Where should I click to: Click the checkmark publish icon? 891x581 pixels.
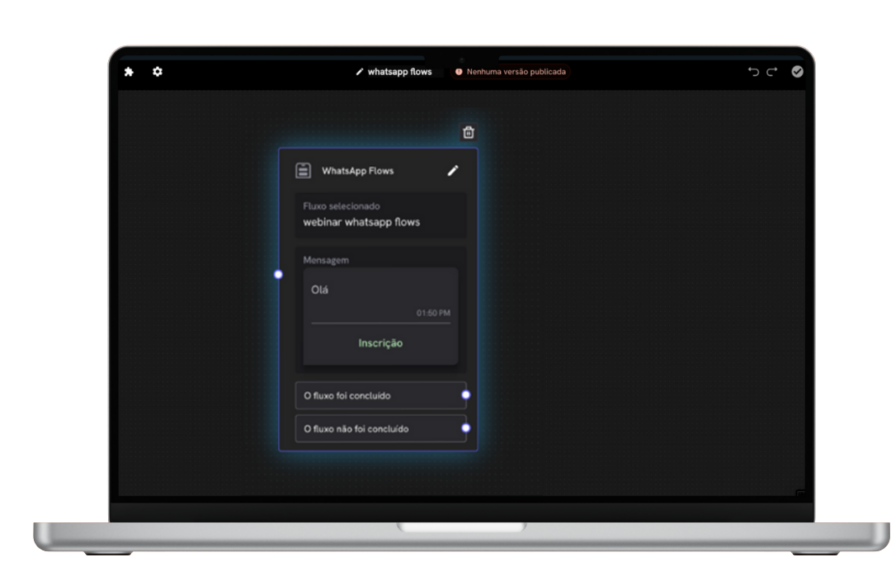click(x=797, y=71)
